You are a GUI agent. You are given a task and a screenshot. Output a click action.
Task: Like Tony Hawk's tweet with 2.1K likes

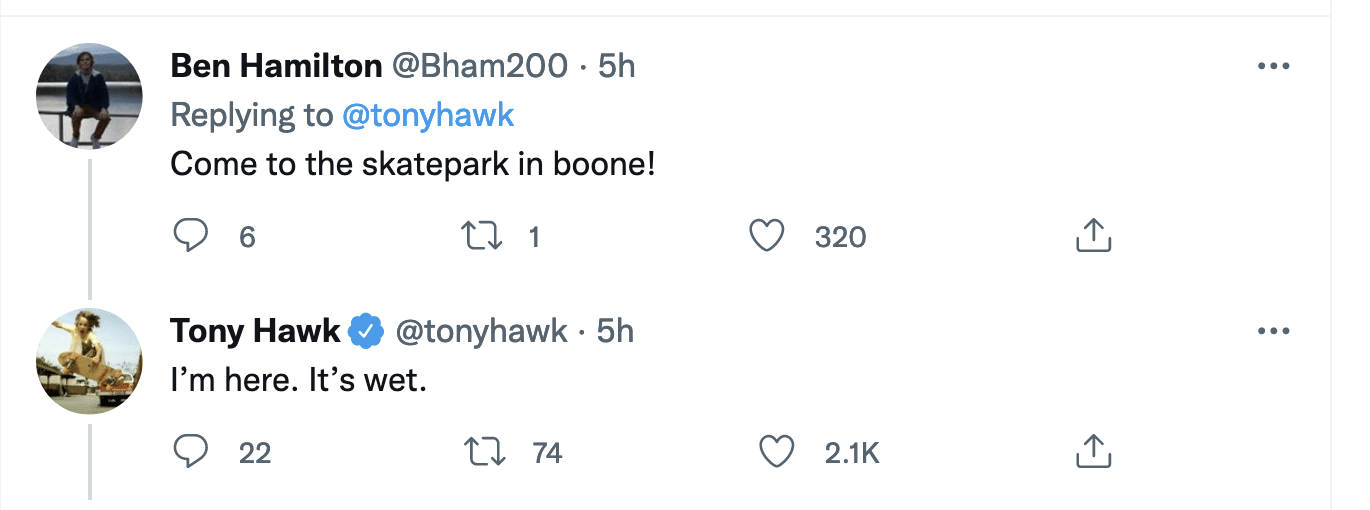[x=776, y=452]
